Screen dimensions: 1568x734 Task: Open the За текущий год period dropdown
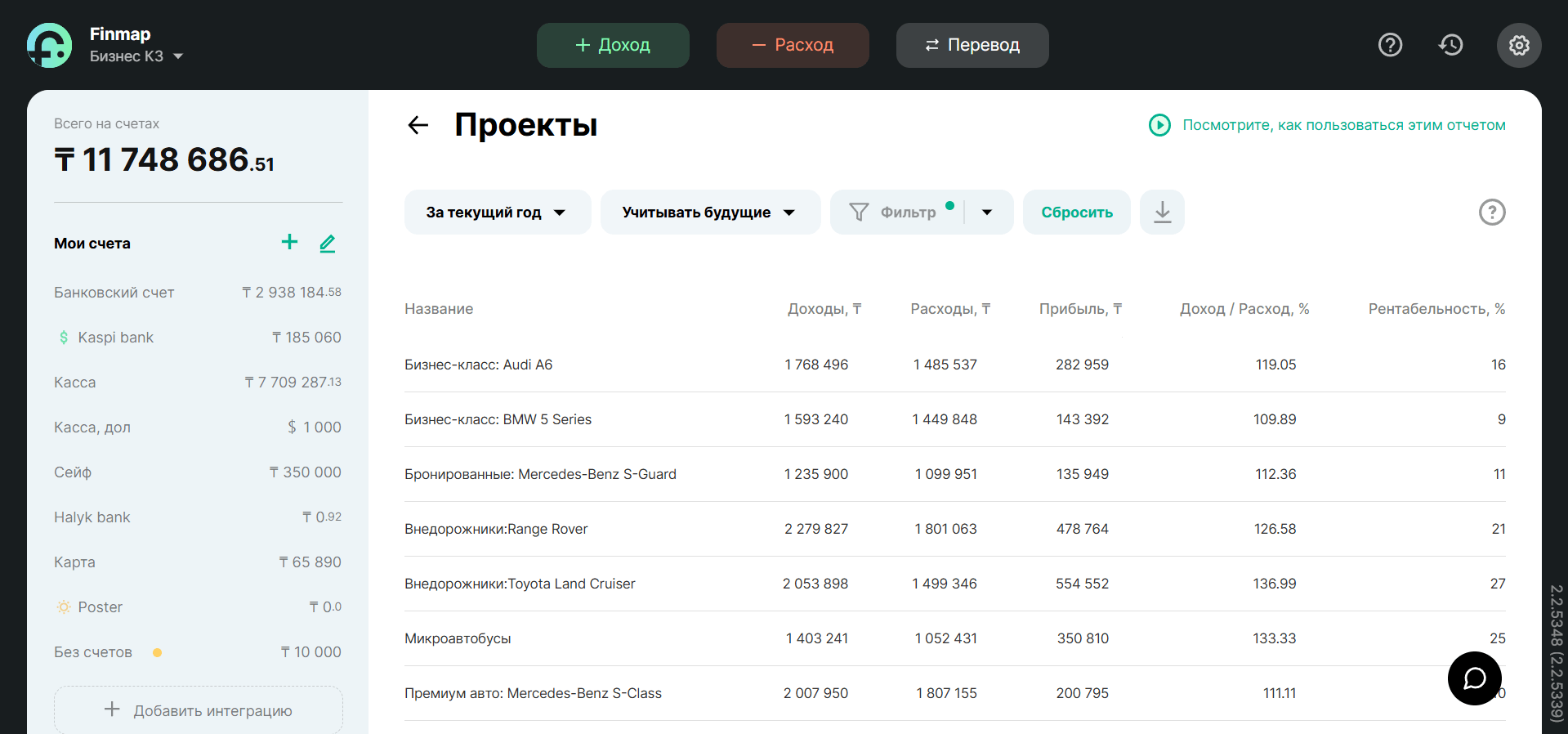498,213
